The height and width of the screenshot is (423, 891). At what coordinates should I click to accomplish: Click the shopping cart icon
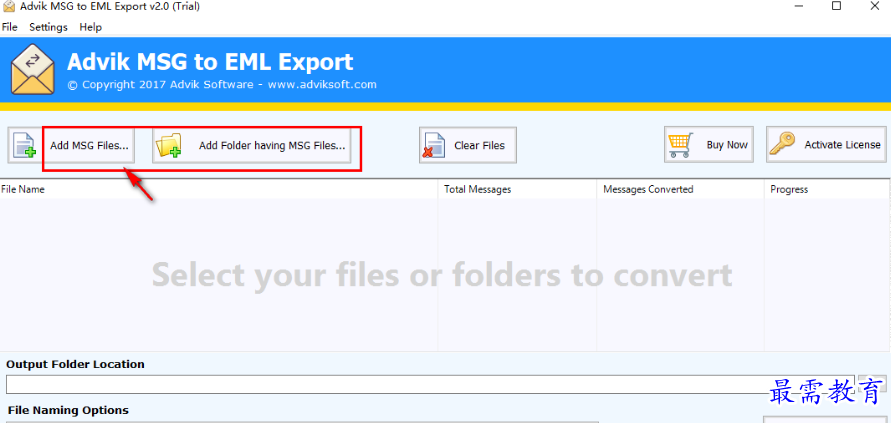point(681,145)
